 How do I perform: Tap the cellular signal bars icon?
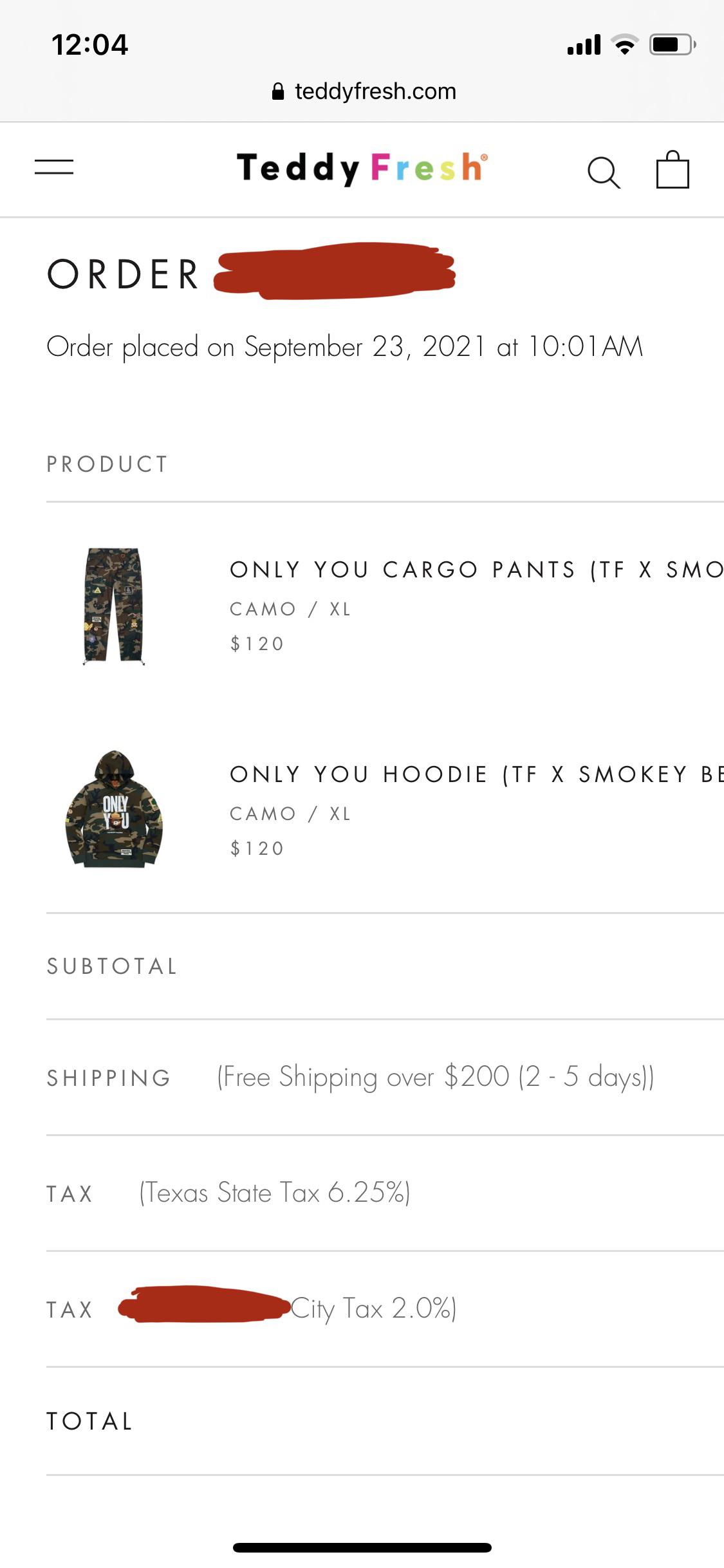(584, 44)
